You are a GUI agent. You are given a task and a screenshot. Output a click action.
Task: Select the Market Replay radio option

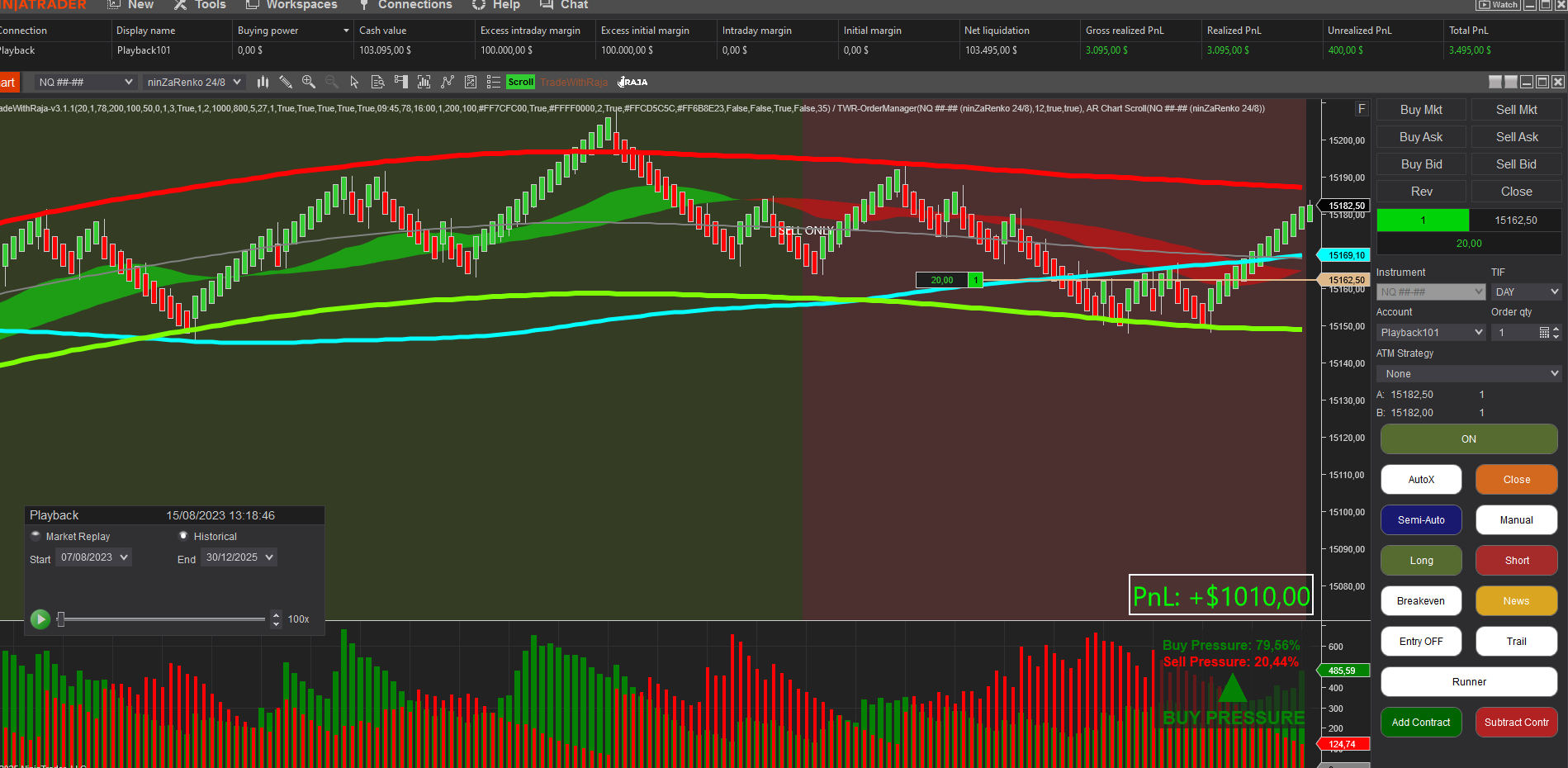pyautogui.click(x=36, y=536)
